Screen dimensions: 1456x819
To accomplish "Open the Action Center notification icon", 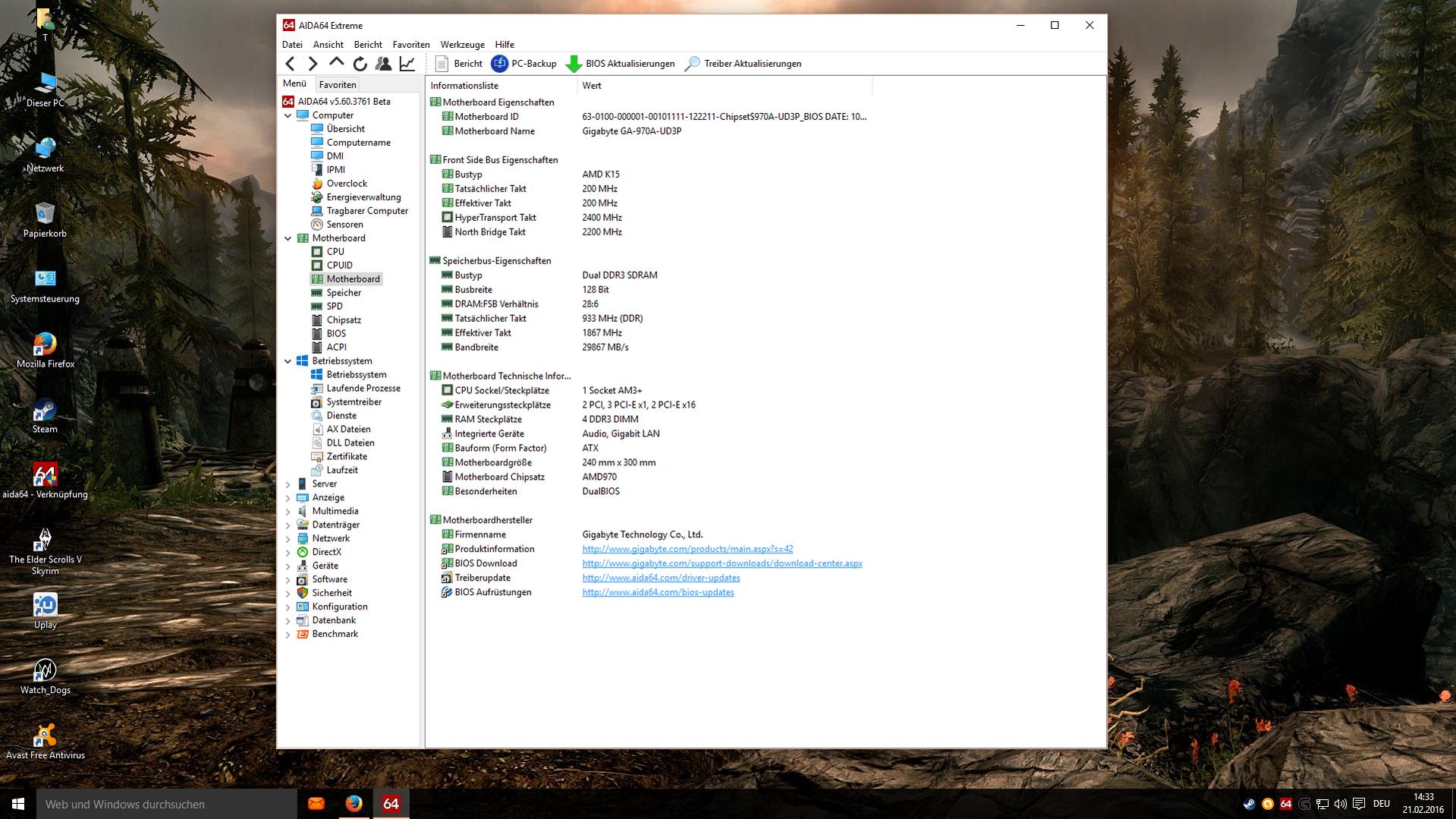I will click(x=1359, y=804).
